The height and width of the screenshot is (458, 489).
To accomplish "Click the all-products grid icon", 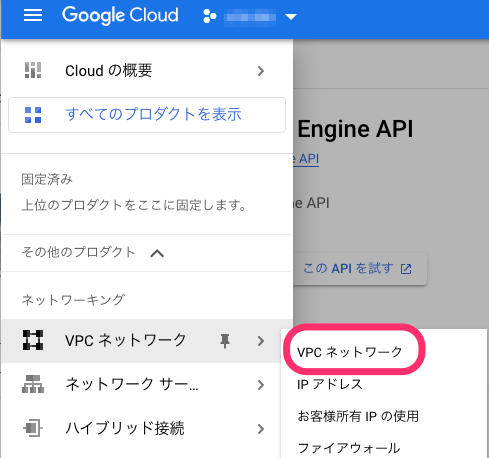I will 33,115.
